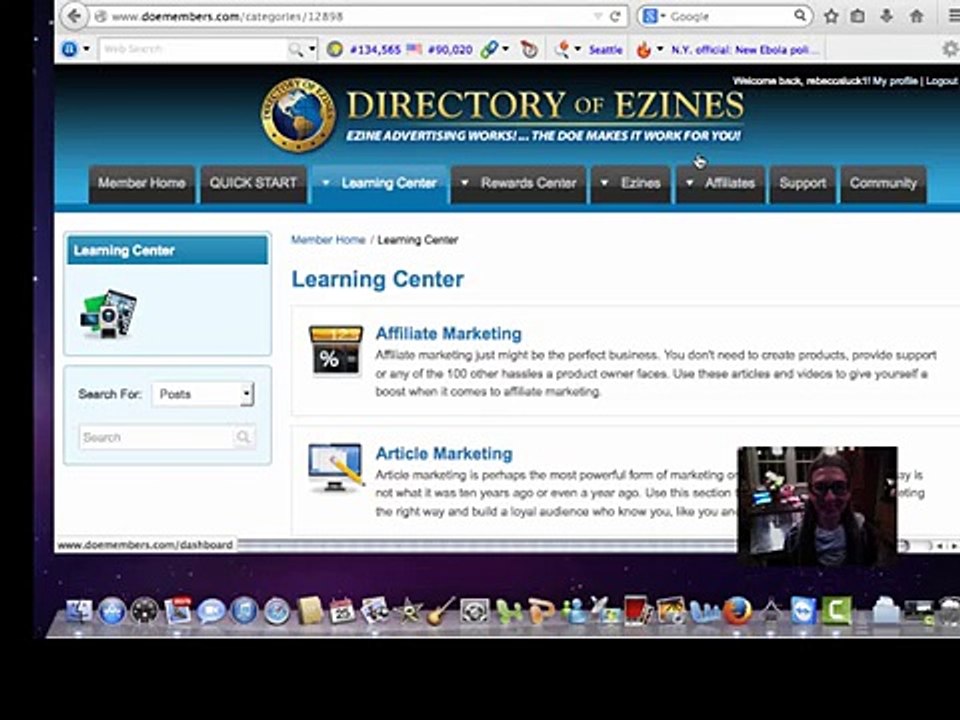Open the bookmarks list icon
The image size is (960, 720).
click(858, 17)
